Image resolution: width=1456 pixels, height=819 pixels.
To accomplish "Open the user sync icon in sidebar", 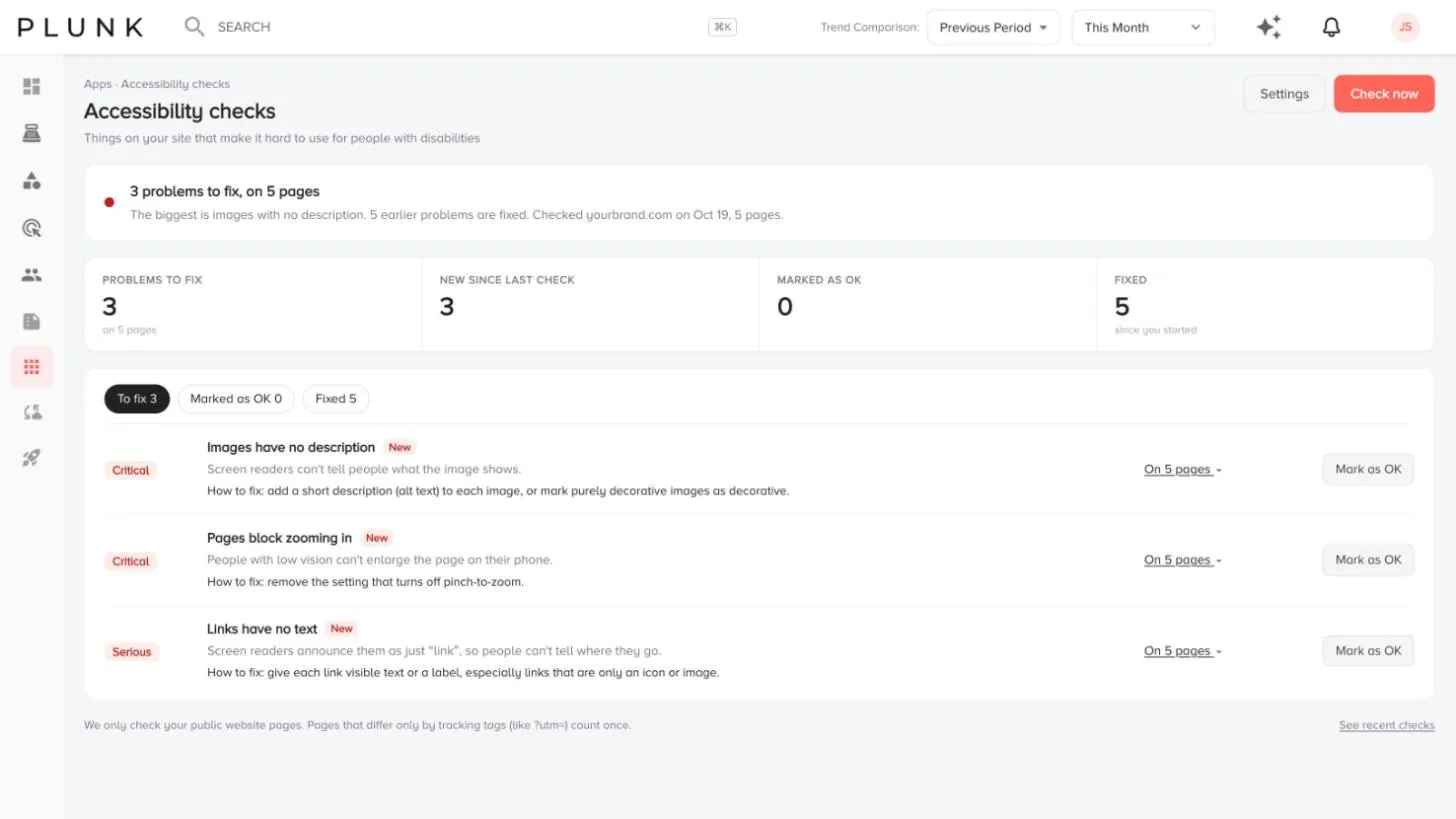I will [x=31, y=412].
